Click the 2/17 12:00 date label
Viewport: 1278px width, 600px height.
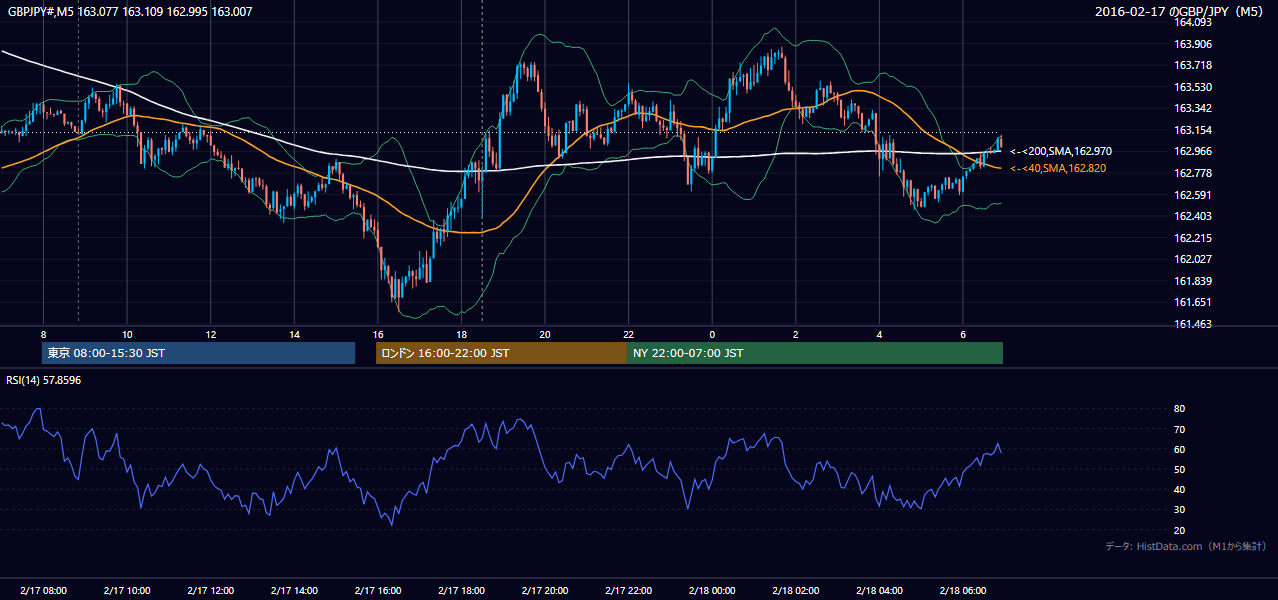click(210, 591)
